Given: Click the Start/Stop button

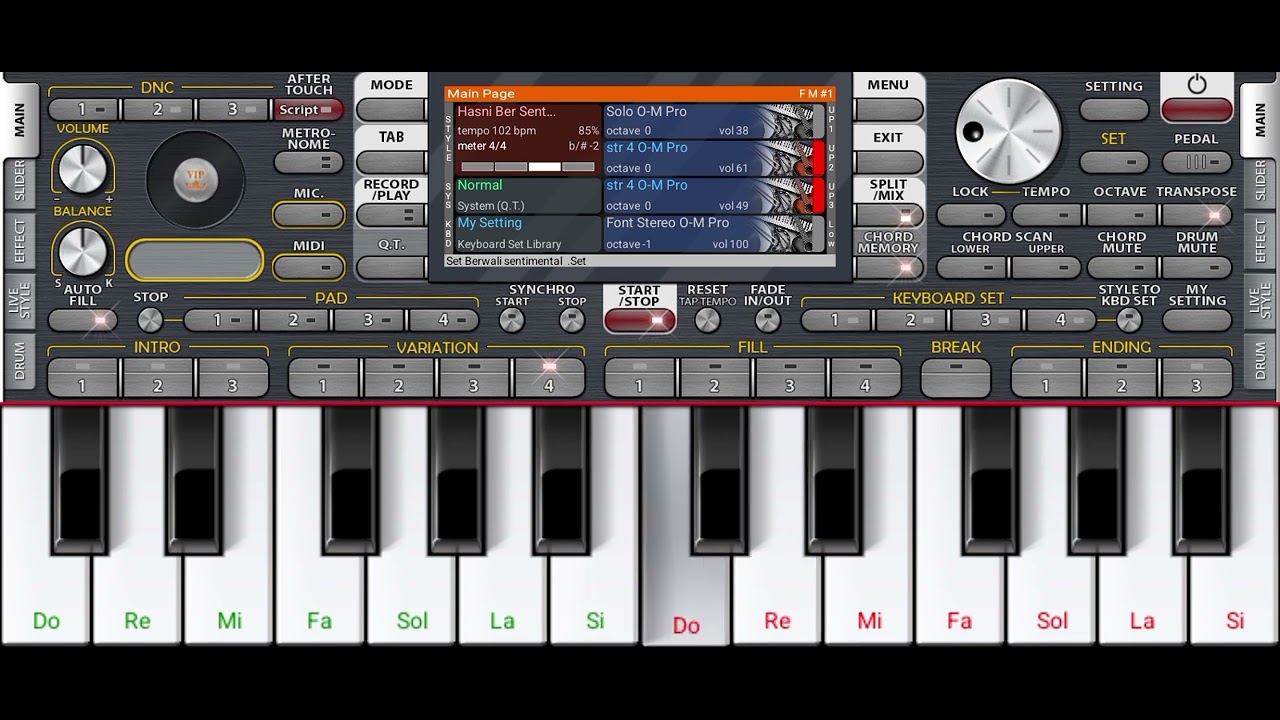Looking at the screenshot, I should (x=639, y=320).
